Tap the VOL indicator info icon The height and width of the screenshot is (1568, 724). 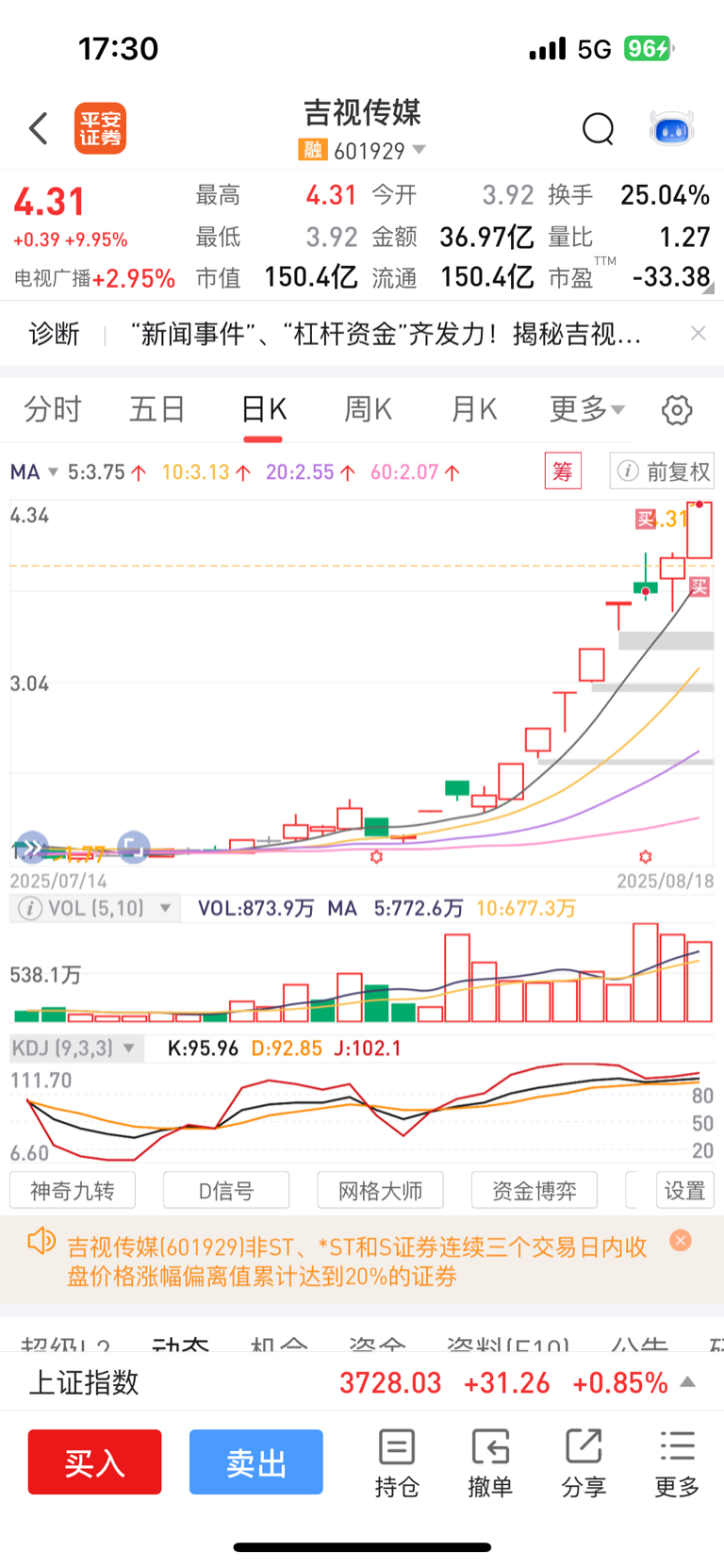coord(30,908)
